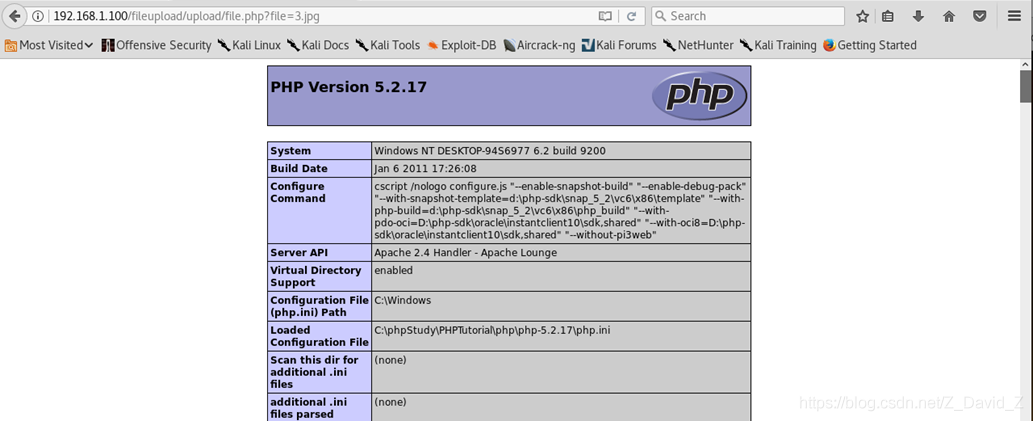The height and width of the screenshot is (421, 1033).
Task: Click into the Search box
Action: click(x=748, y=16)
